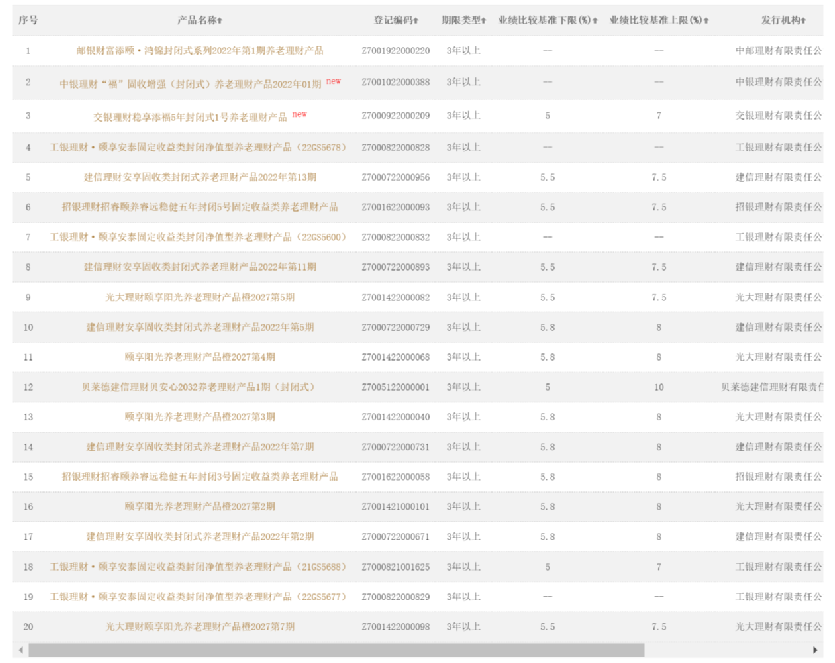
Task: Select registration code Z7000822000828
Action: pos(396,147)
